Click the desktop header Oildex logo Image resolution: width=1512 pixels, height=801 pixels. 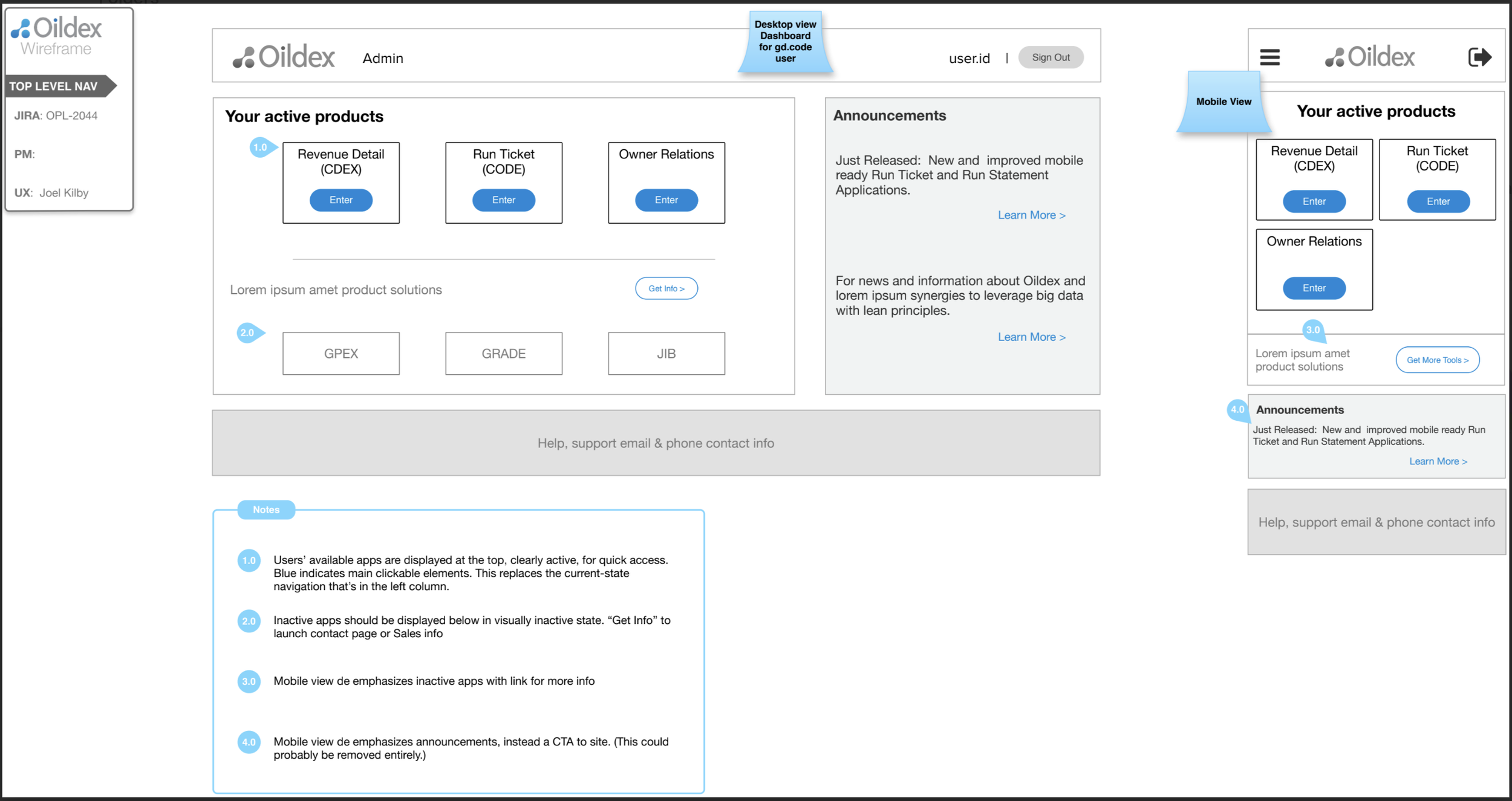click(x=284, y=57)
